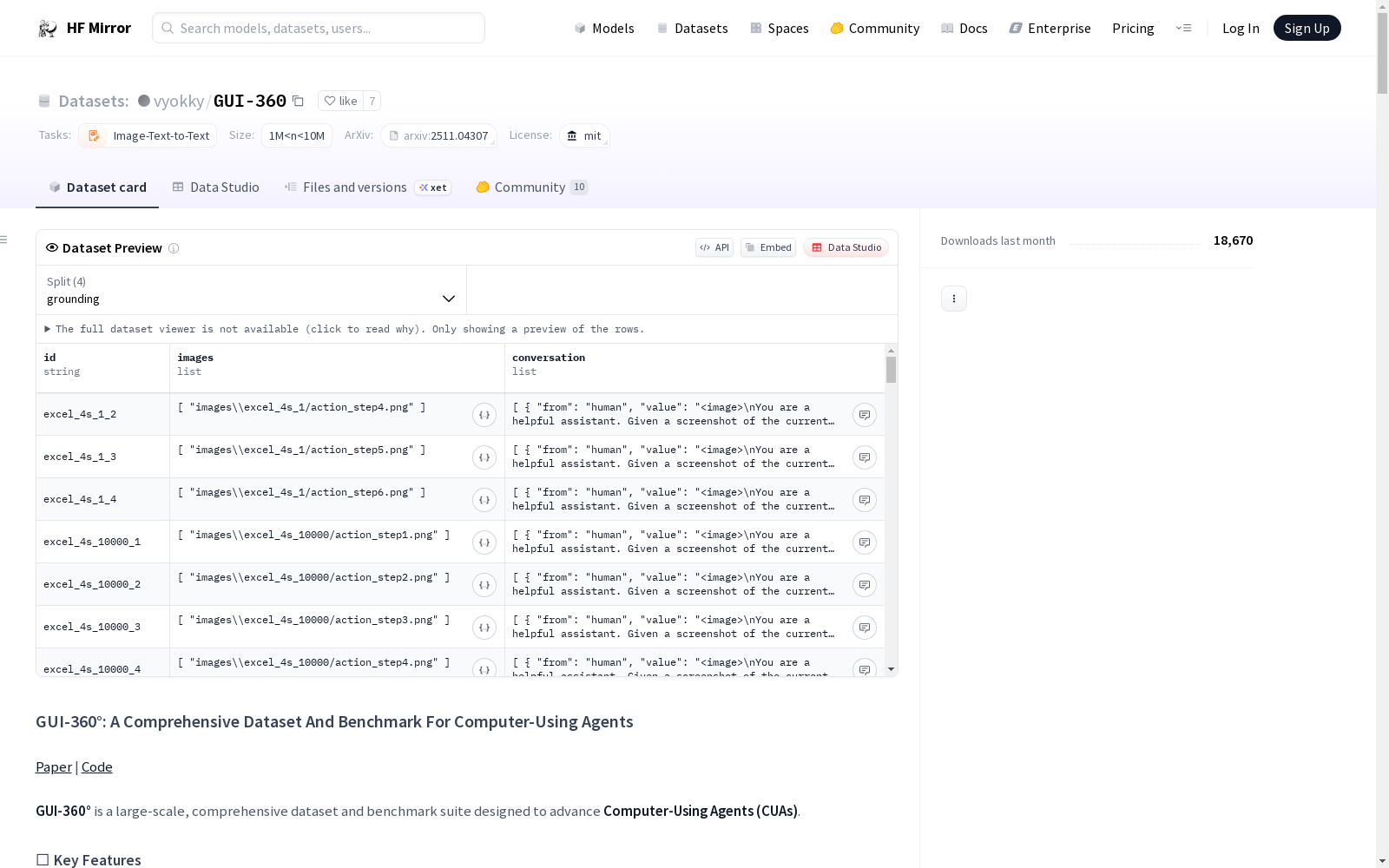
Task: Click the preview table scrollbar thumb
Action: tap(891, 370)
